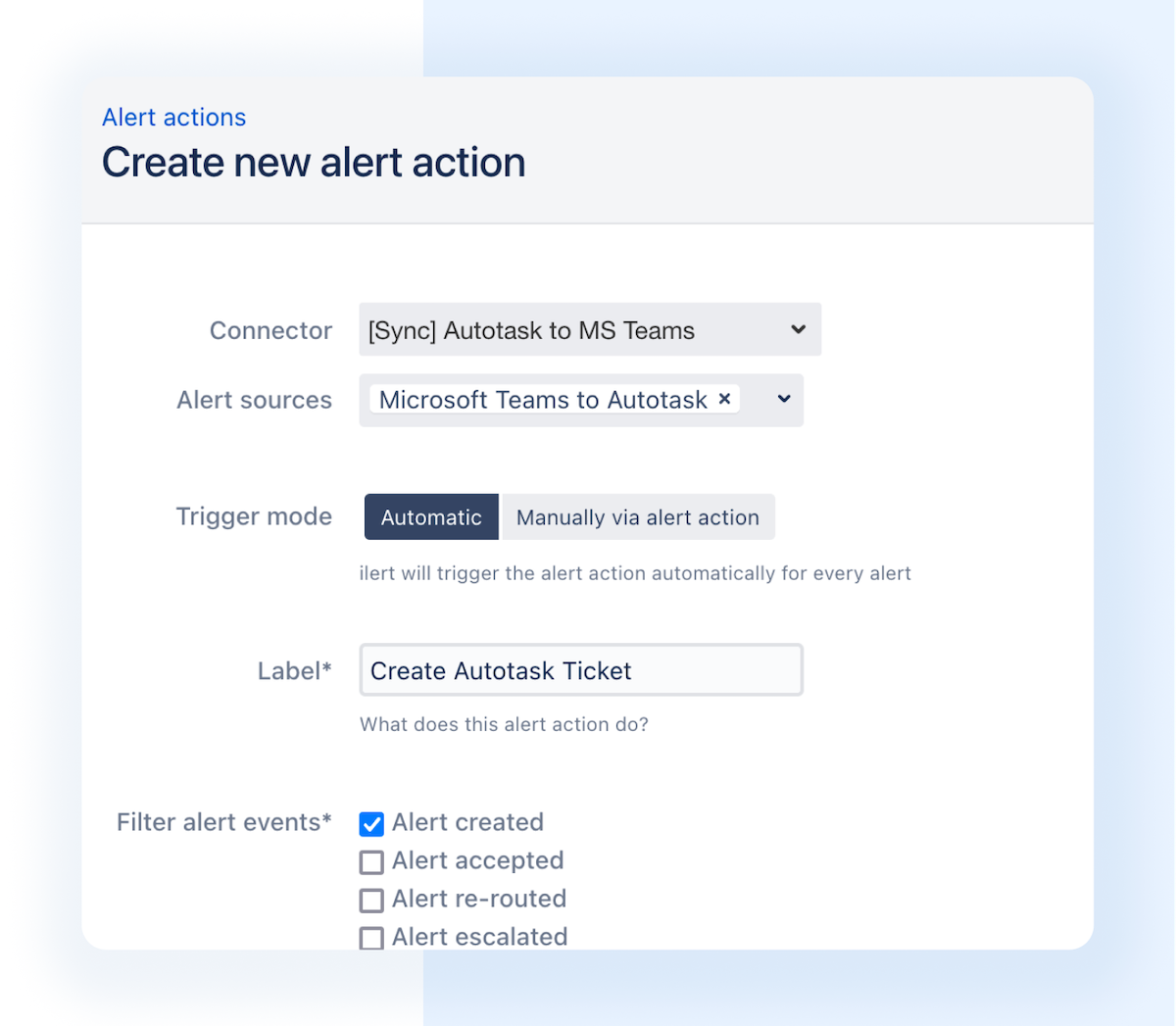Choose a different connector from the dropdown

click(588, 329)
